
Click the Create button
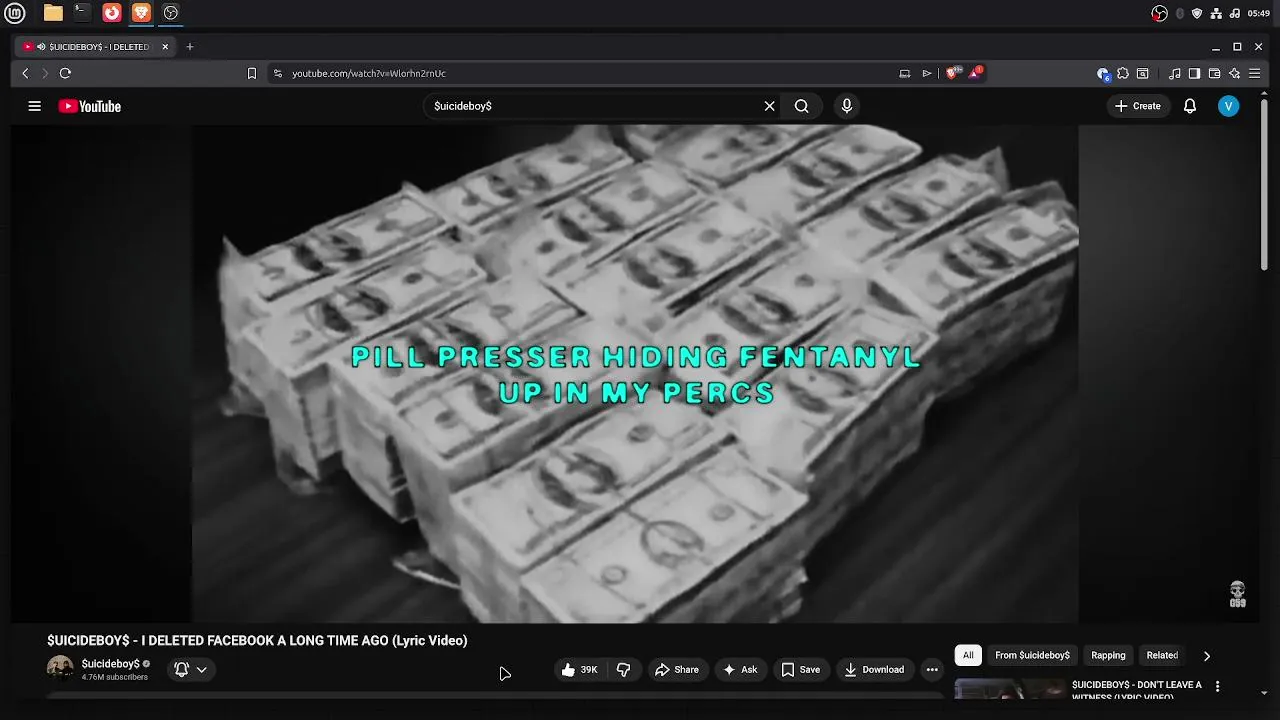point(1138,106)
